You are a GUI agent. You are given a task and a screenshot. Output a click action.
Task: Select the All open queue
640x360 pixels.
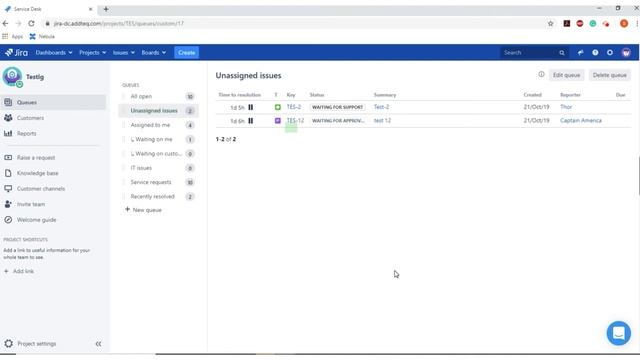coord(158,96)
